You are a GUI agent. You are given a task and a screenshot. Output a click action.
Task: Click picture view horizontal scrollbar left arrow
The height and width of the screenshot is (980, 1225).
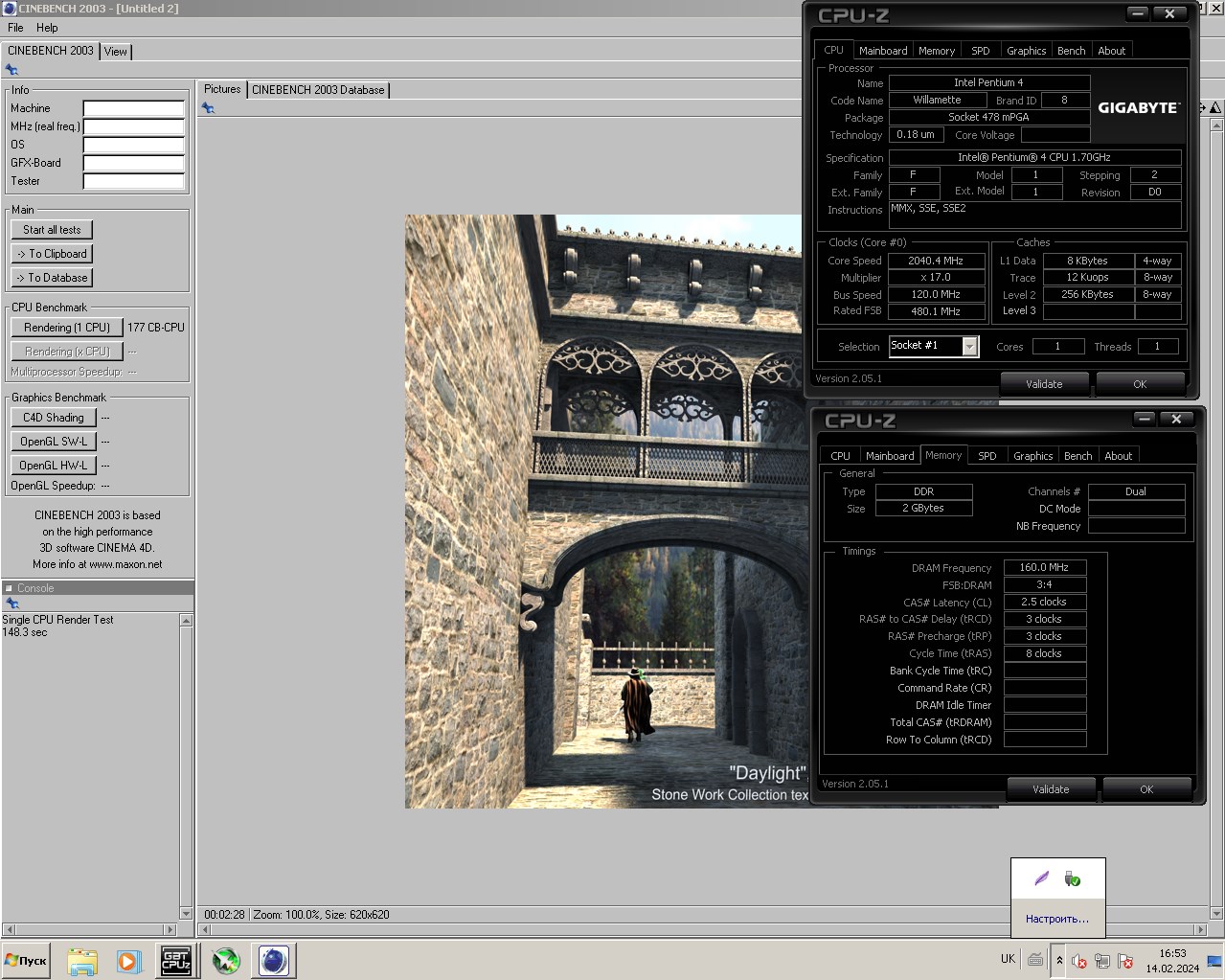point(204,929)
